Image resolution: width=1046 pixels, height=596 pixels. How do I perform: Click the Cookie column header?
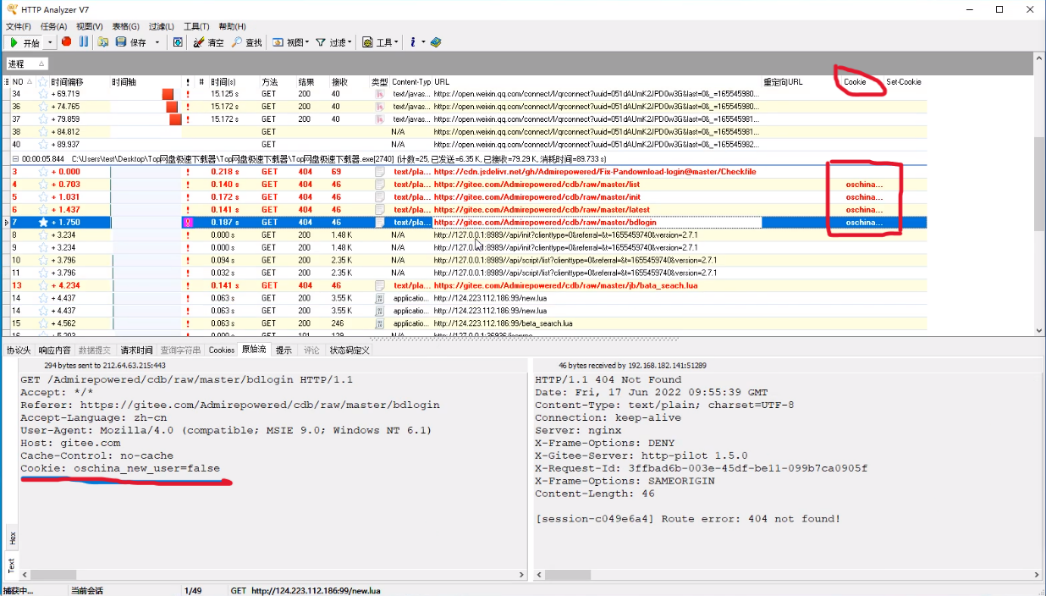(855, 82)
